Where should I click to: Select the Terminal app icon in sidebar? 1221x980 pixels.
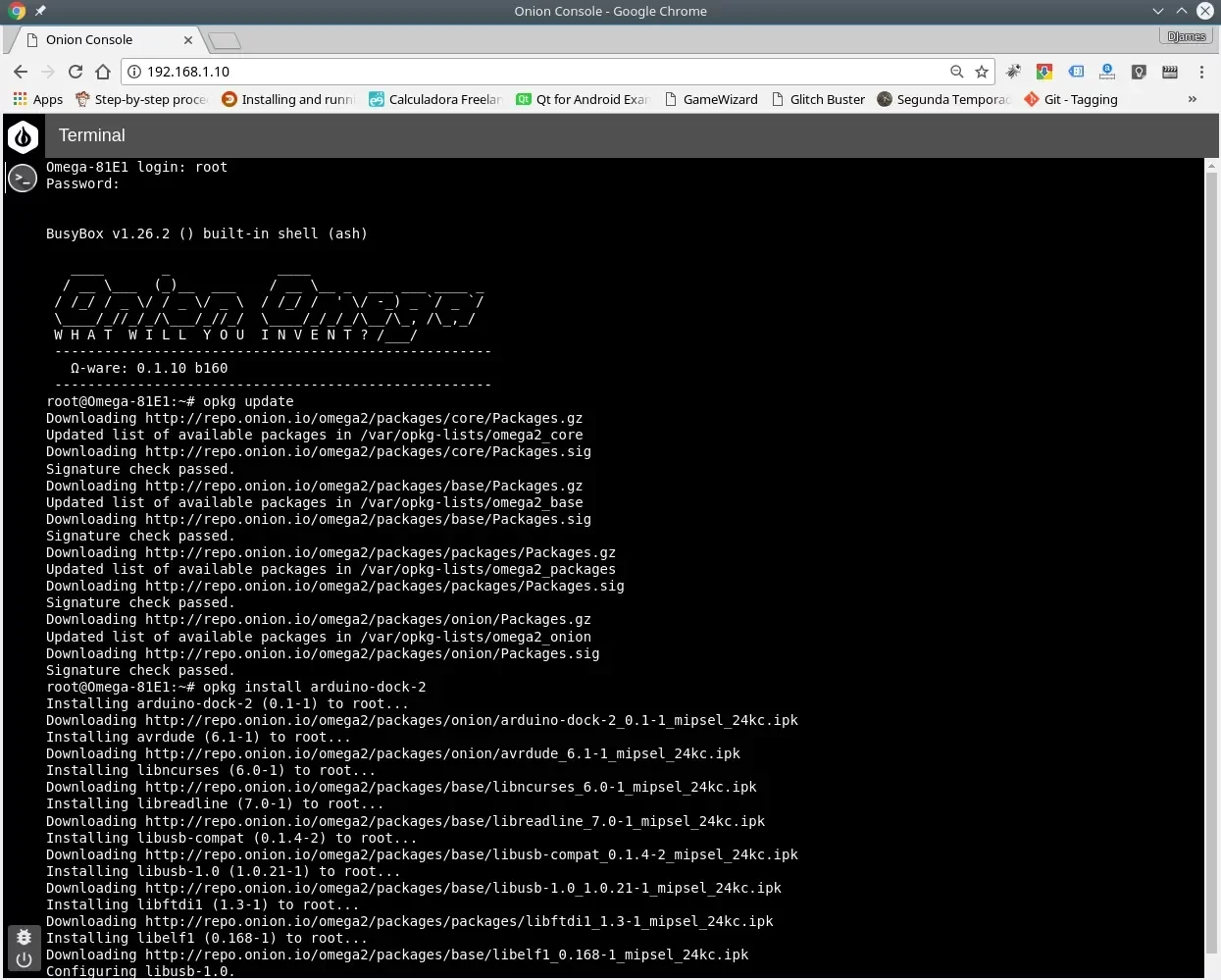click(x=22, y=178)
